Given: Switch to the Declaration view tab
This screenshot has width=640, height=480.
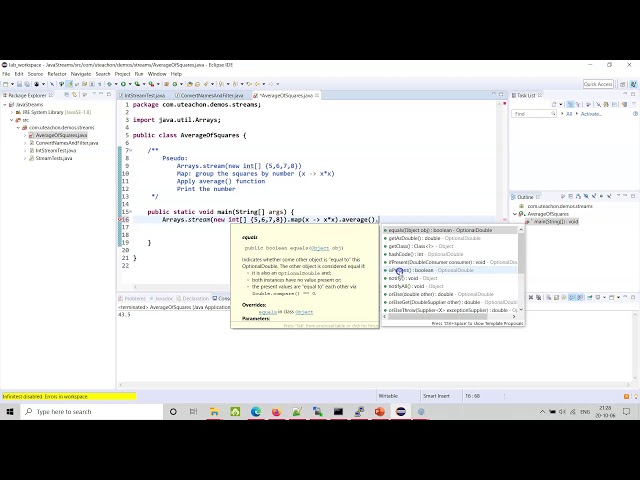Looking at the screenshot, I should point(193,298).
